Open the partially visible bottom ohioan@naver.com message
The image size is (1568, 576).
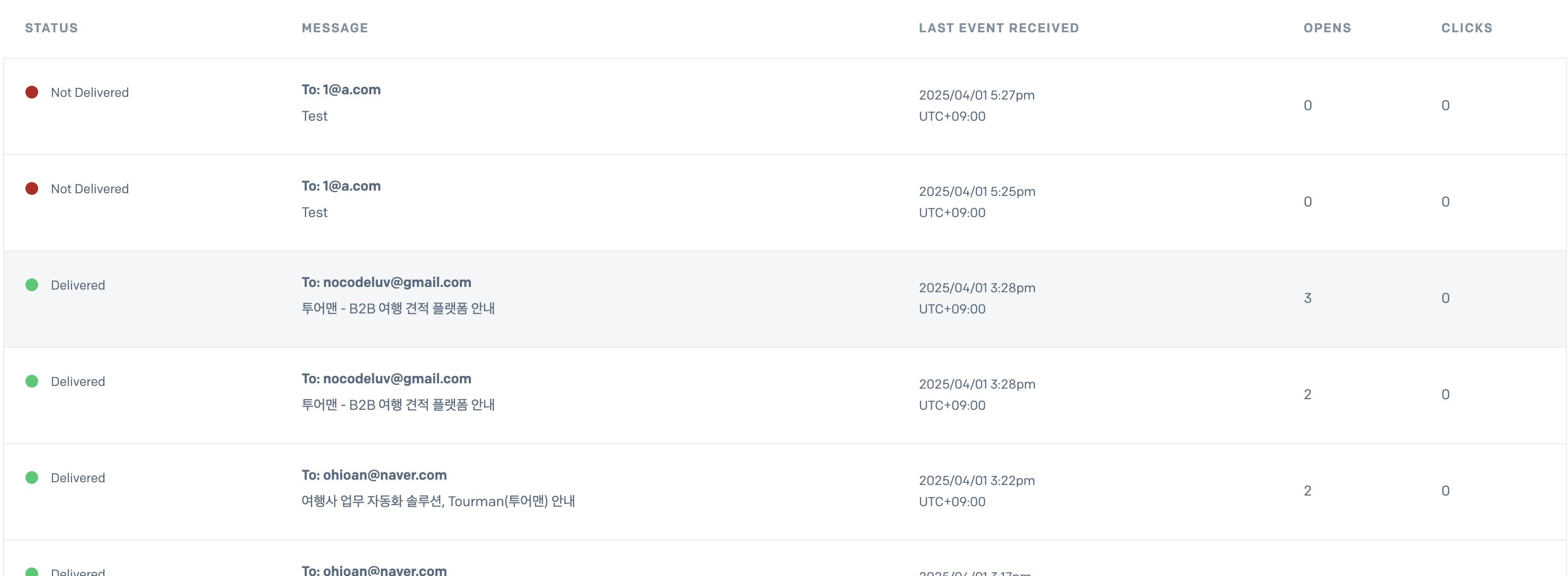point(374,570)
